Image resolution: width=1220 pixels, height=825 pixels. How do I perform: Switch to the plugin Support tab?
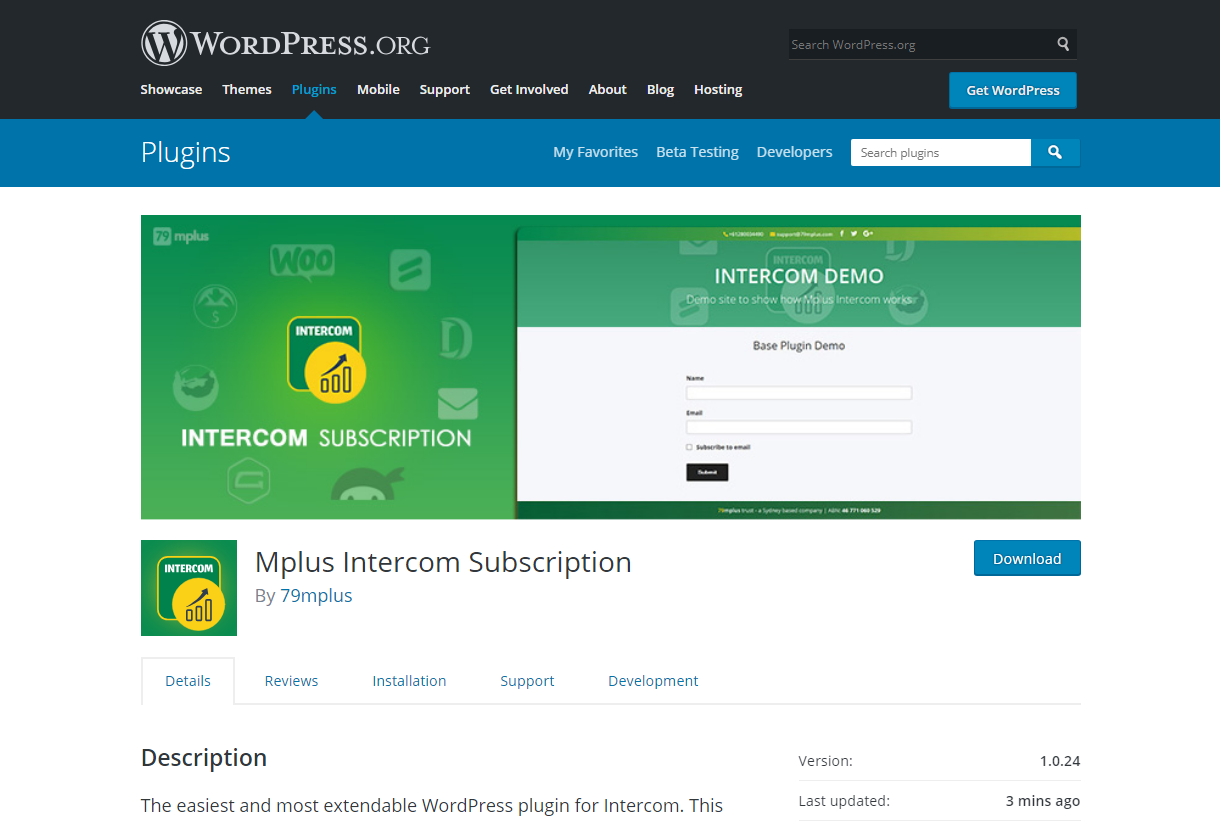point(527,681)
